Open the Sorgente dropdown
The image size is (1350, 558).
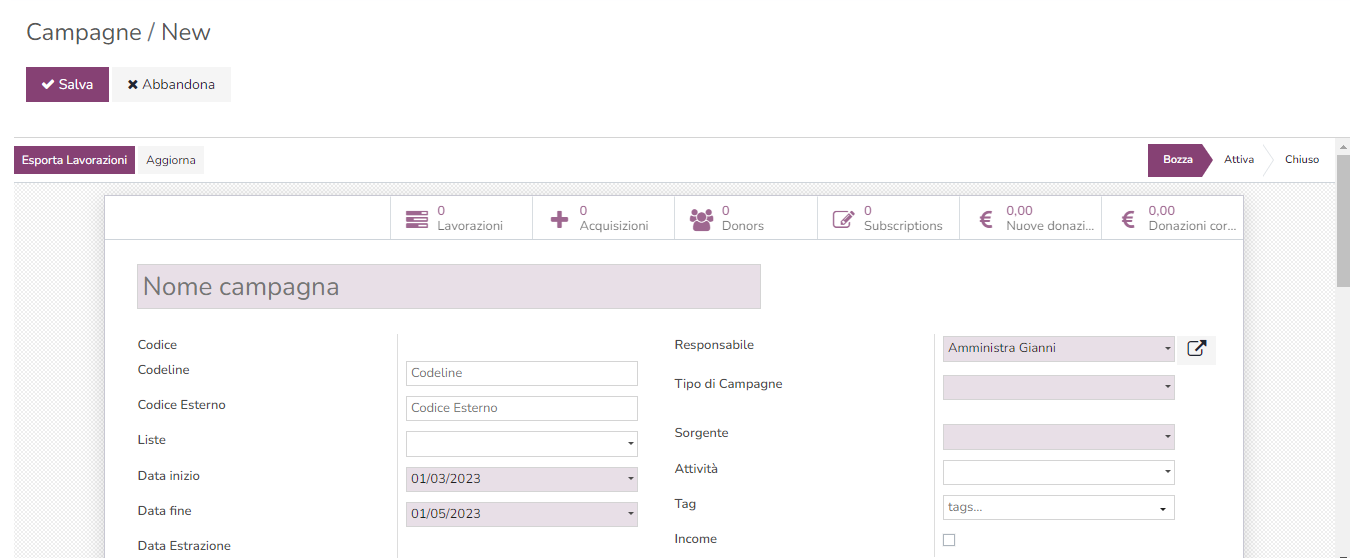point(1058,437)
